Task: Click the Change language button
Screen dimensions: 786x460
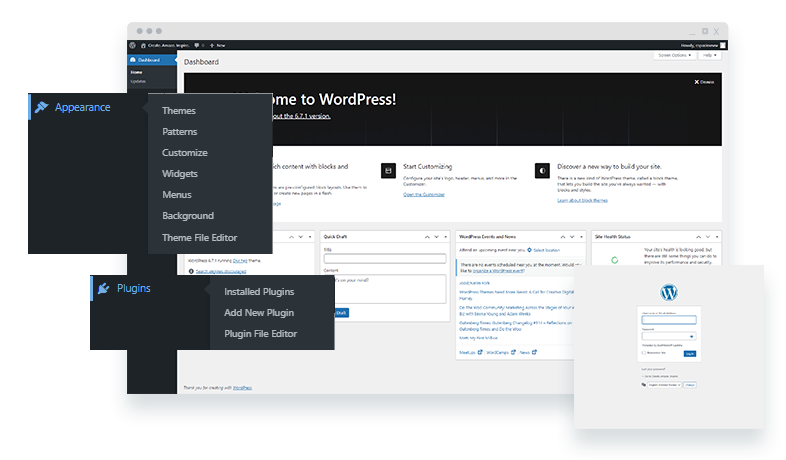Action: coord(690,385)
